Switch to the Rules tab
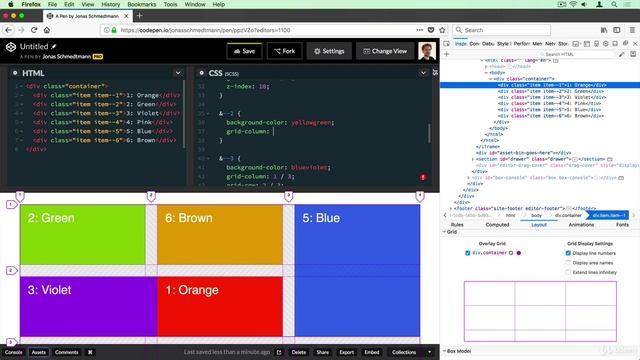Screen dimensions: 640x360 click(457, 225)
